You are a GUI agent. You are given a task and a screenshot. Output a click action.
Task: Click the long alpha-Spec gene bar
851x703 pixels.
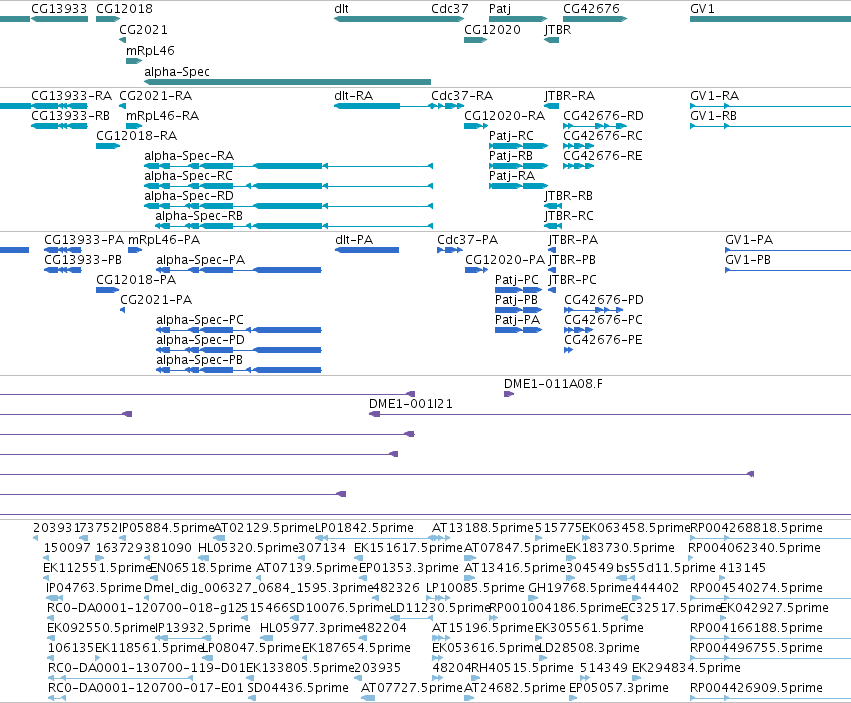tap(288, 82)
